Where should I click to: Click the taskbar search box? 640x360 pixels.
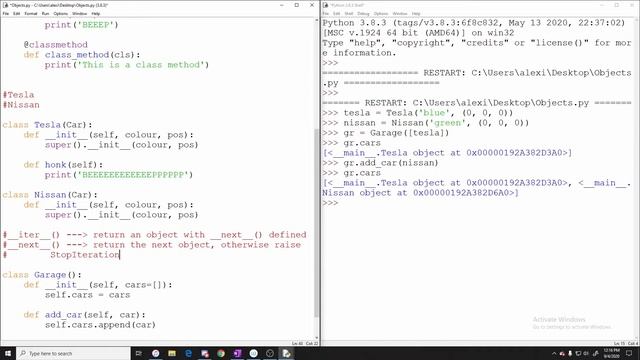click(x=73, y=353)
